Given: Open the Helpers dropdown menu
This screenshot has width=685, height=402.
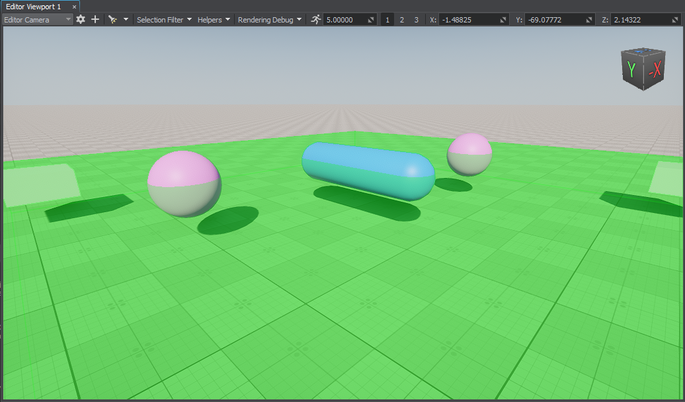Looking at the screenshot, I should [x=213, y=19].
